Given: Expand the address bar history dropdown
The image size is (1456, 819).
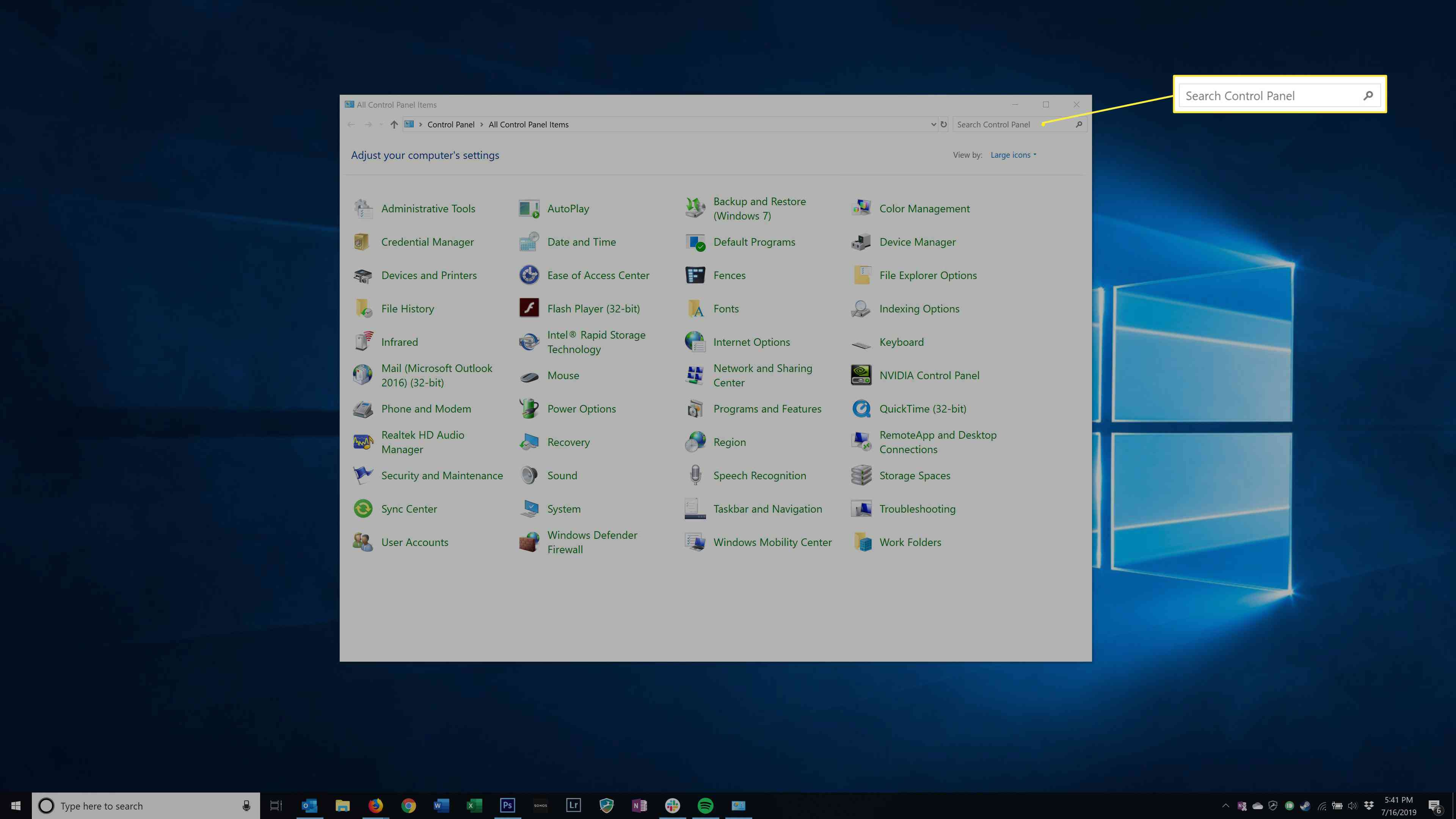Looking at the screenshot, I should [933, 124].
